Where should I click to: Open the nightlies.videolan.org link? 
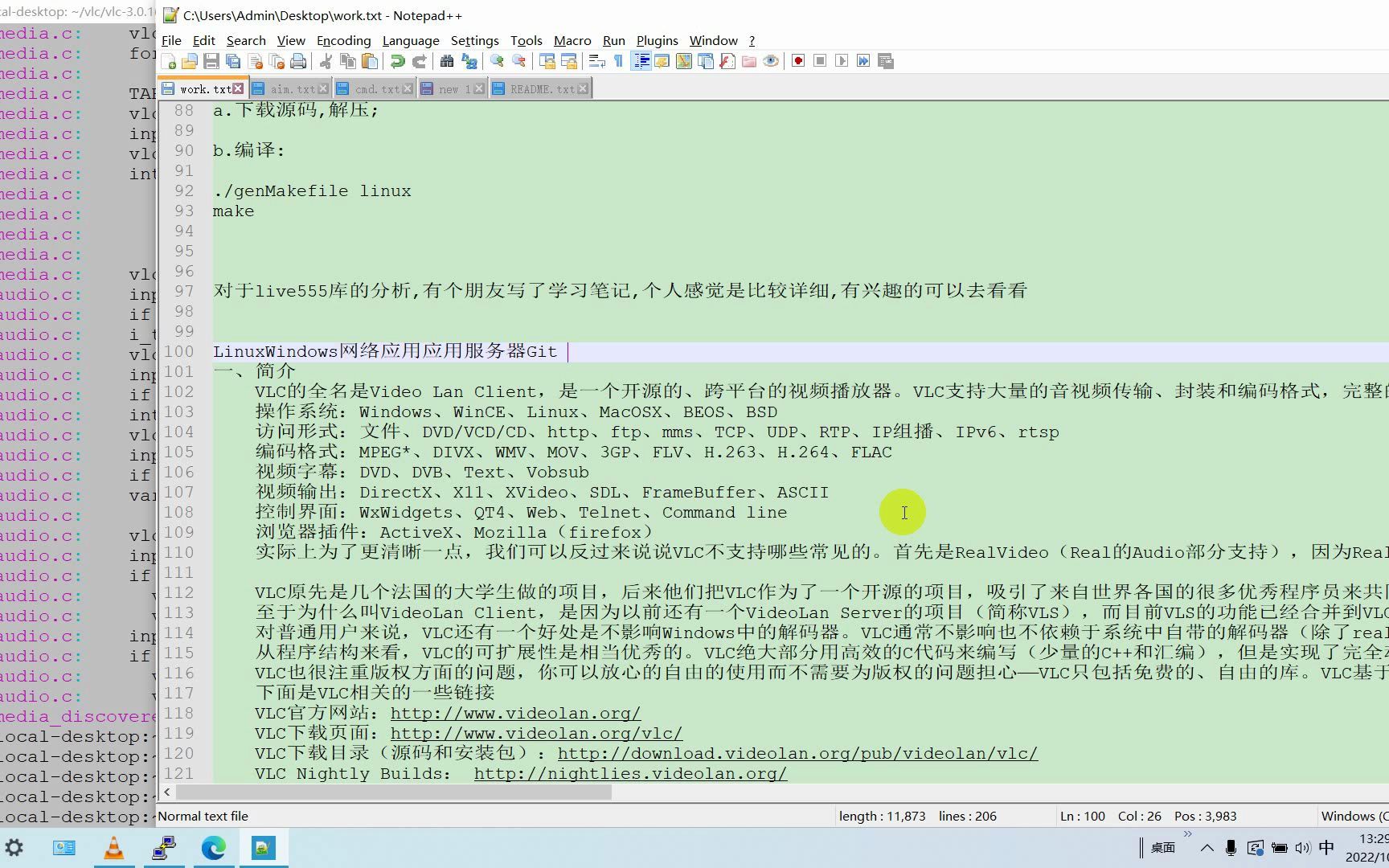coord(630,774)
